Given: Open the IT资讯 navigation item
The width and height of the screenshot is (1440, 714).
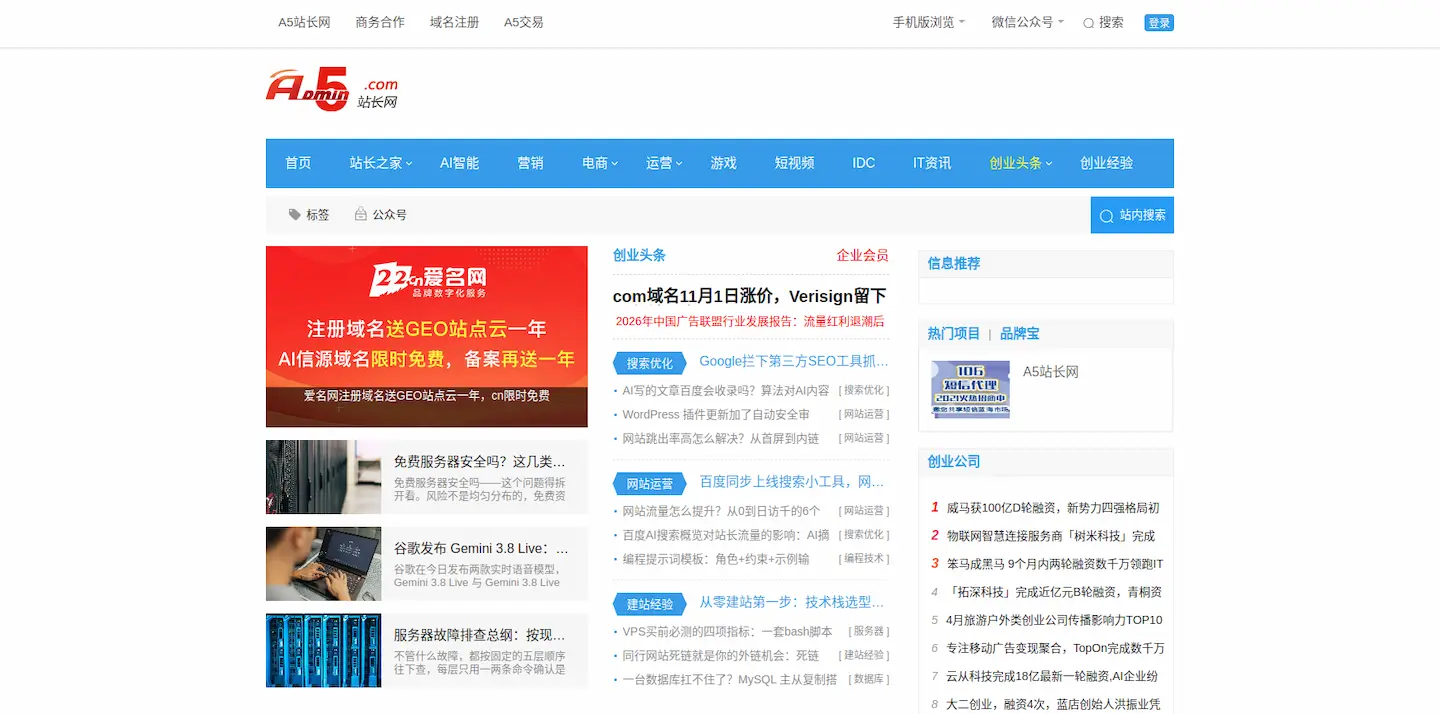Looking at the screenshot, I should click(932, 163).
